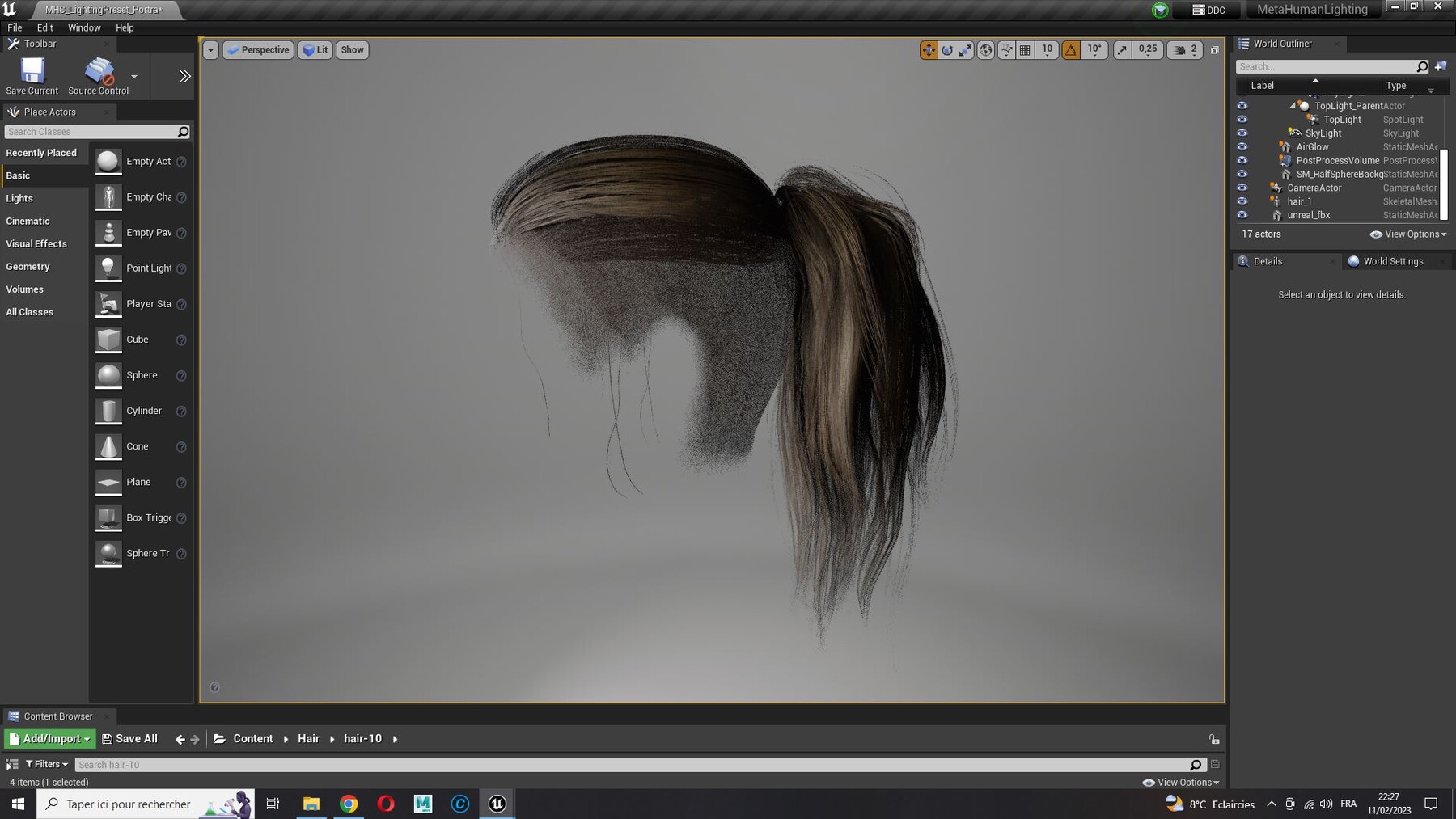Open the Add/Import dropdown button

pos(50,739)
